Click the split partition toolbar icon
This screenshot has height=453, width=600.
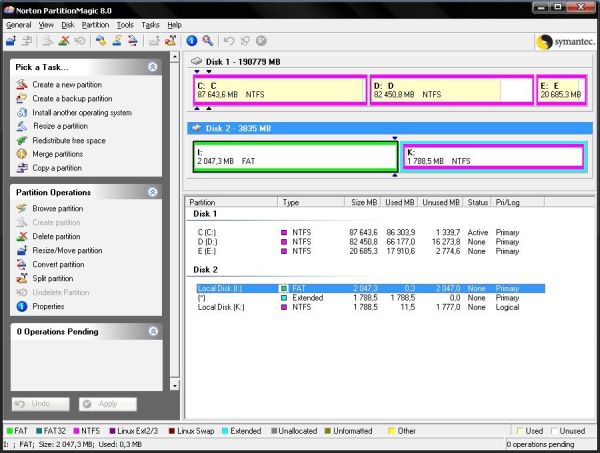tap(170, 41)
